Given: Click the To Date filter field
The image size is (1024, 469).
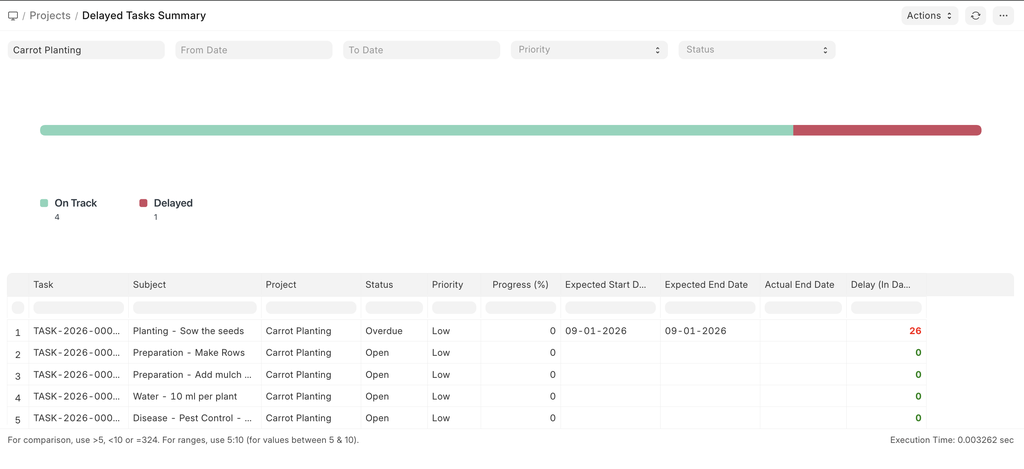Looking at the screenshot, I should (421, 50).
